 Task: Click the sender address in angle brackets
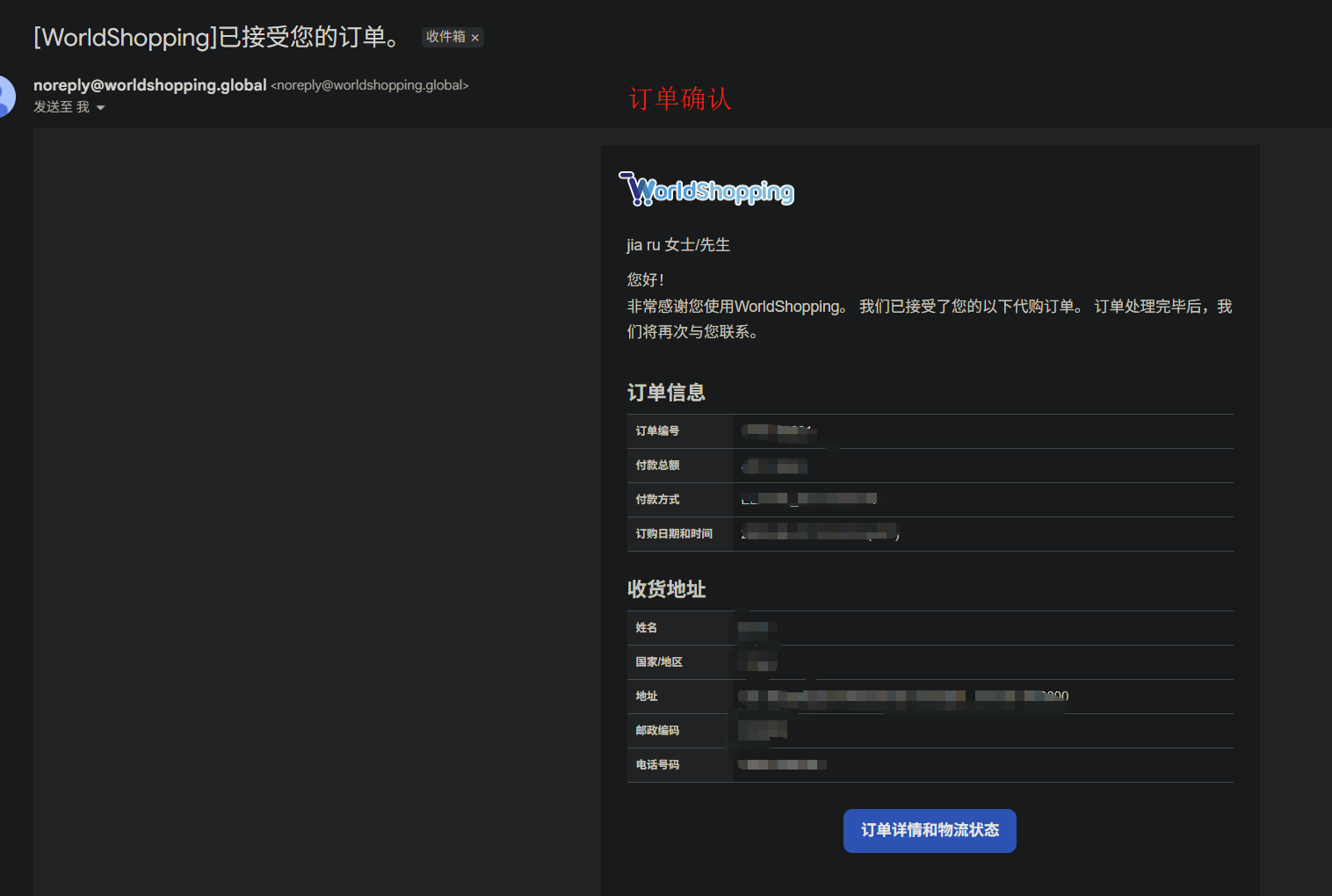point(370,85)
